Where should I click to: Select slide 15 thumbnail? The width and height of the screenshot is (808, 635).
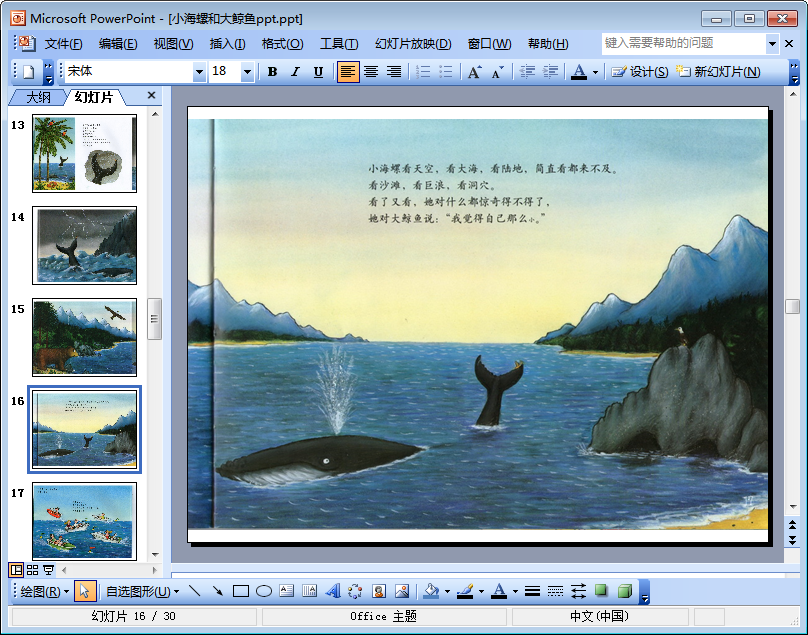tap(85, 337)
